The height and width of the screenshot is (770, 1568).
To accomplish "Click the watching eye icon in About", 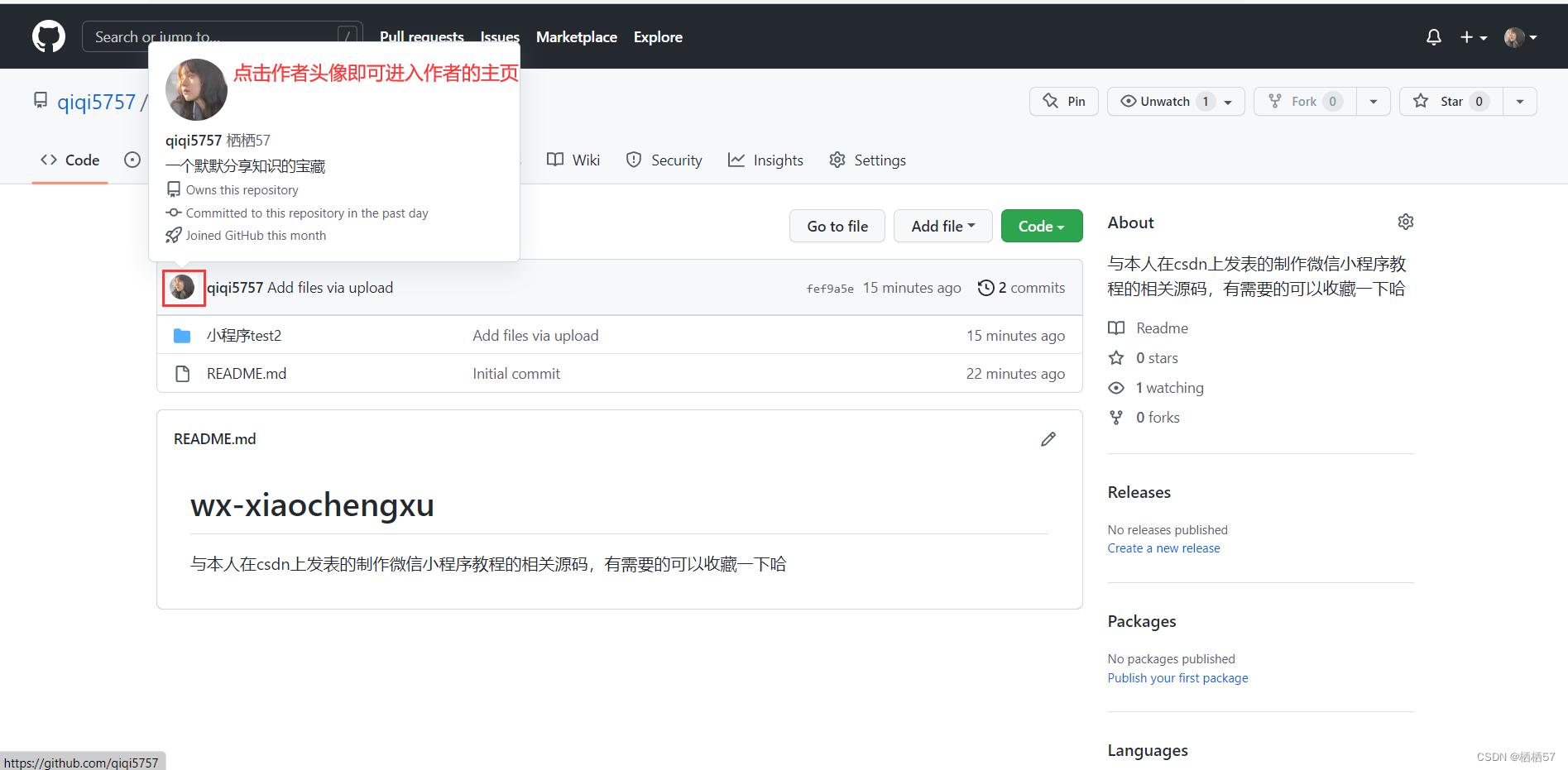I will [x=1116, y=388].
